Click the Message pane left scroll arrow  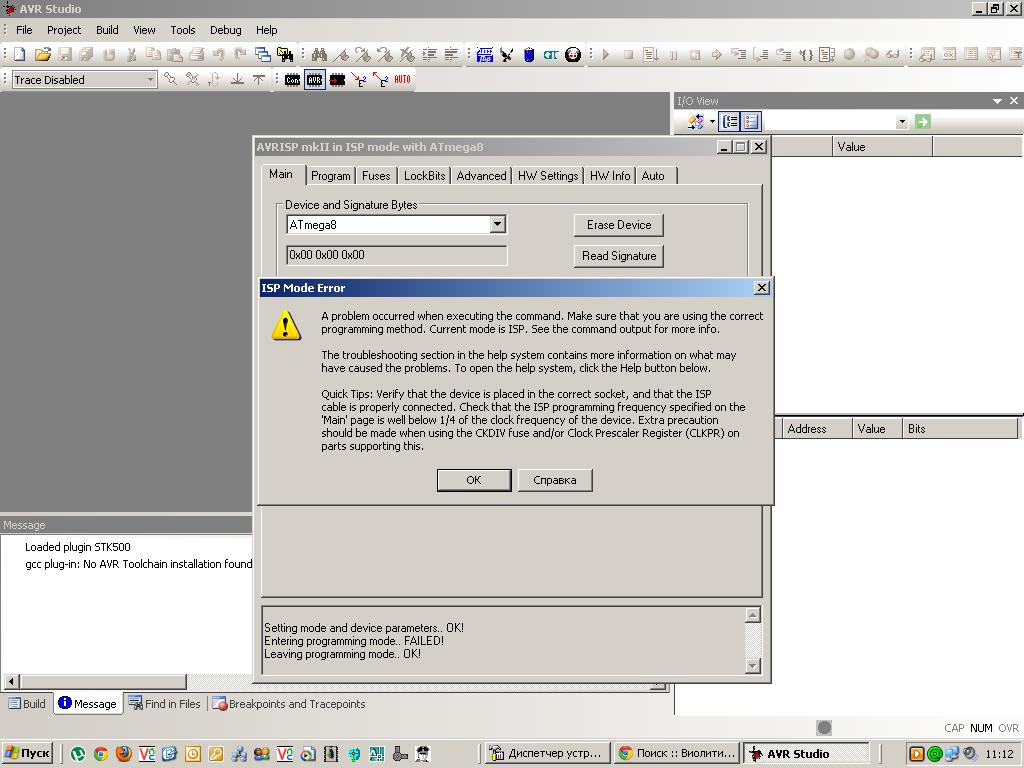11,682
